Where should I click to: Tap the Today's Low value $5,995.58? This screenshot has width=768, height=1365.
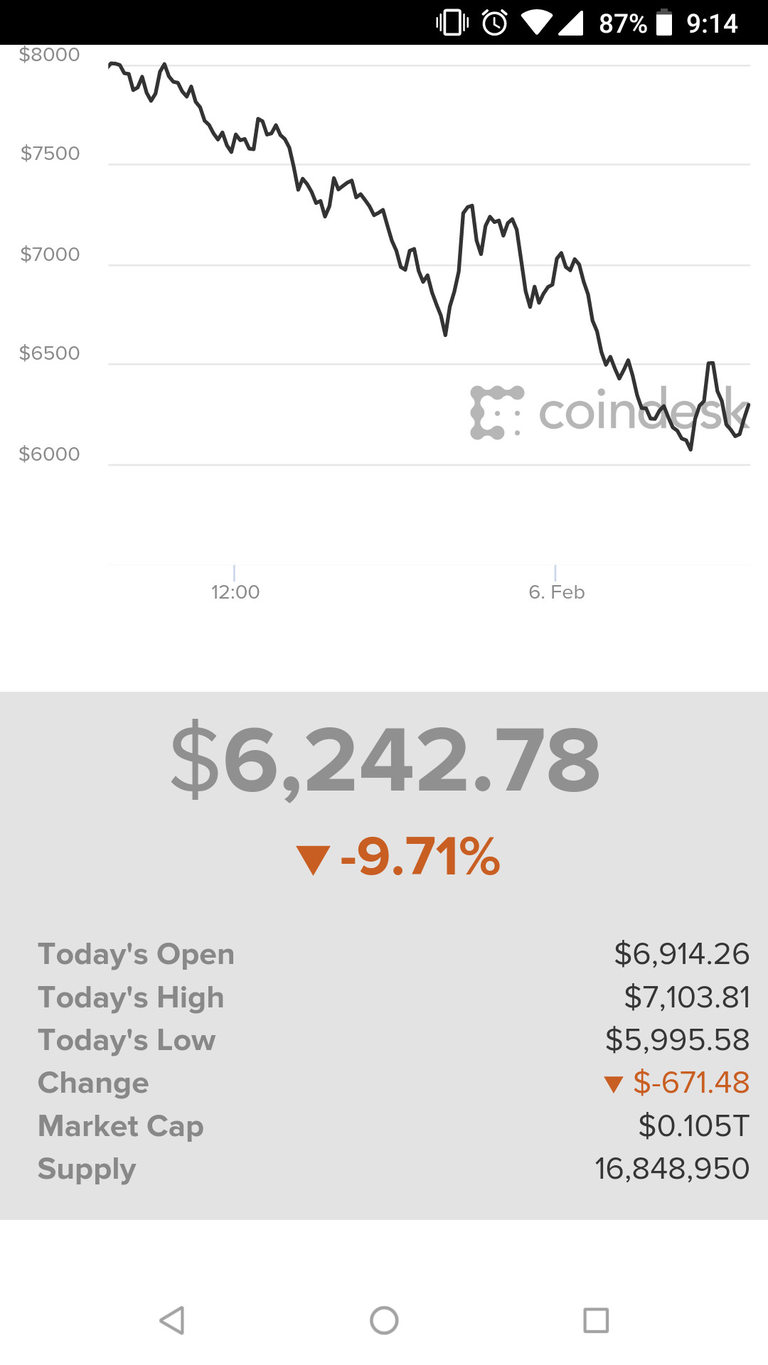677,1040
